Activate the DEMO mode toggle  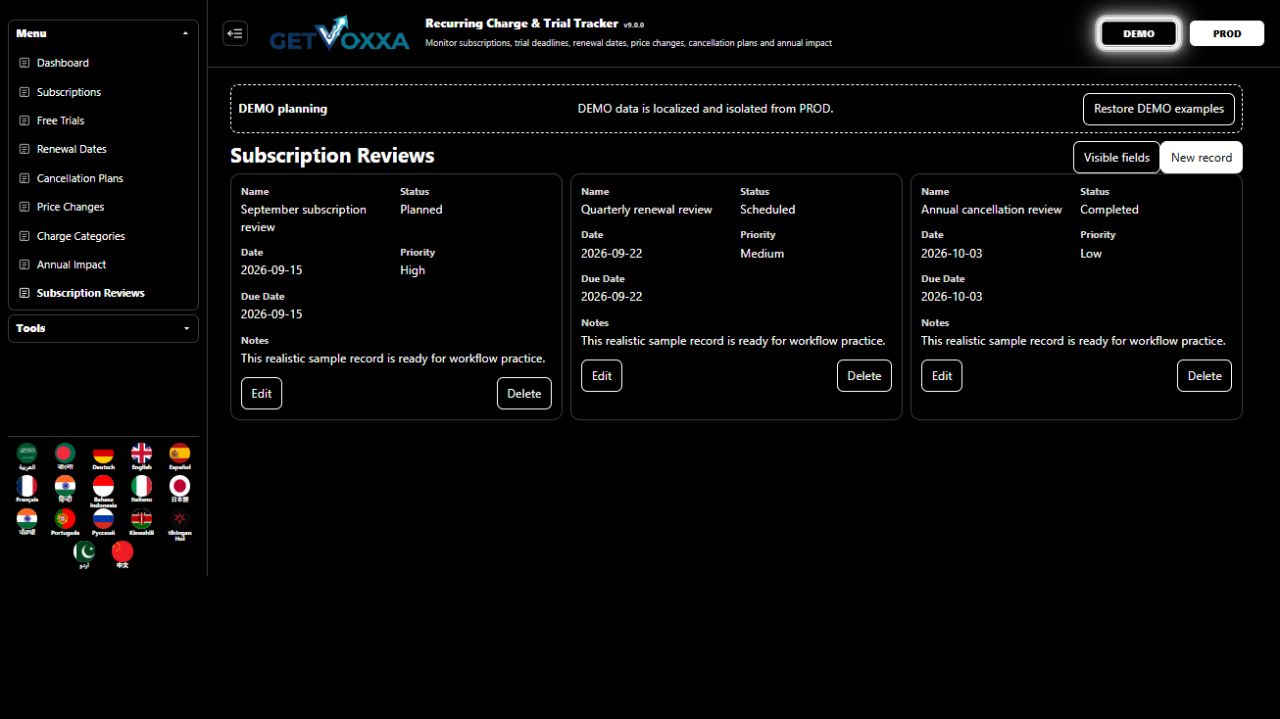(1139, 33)
